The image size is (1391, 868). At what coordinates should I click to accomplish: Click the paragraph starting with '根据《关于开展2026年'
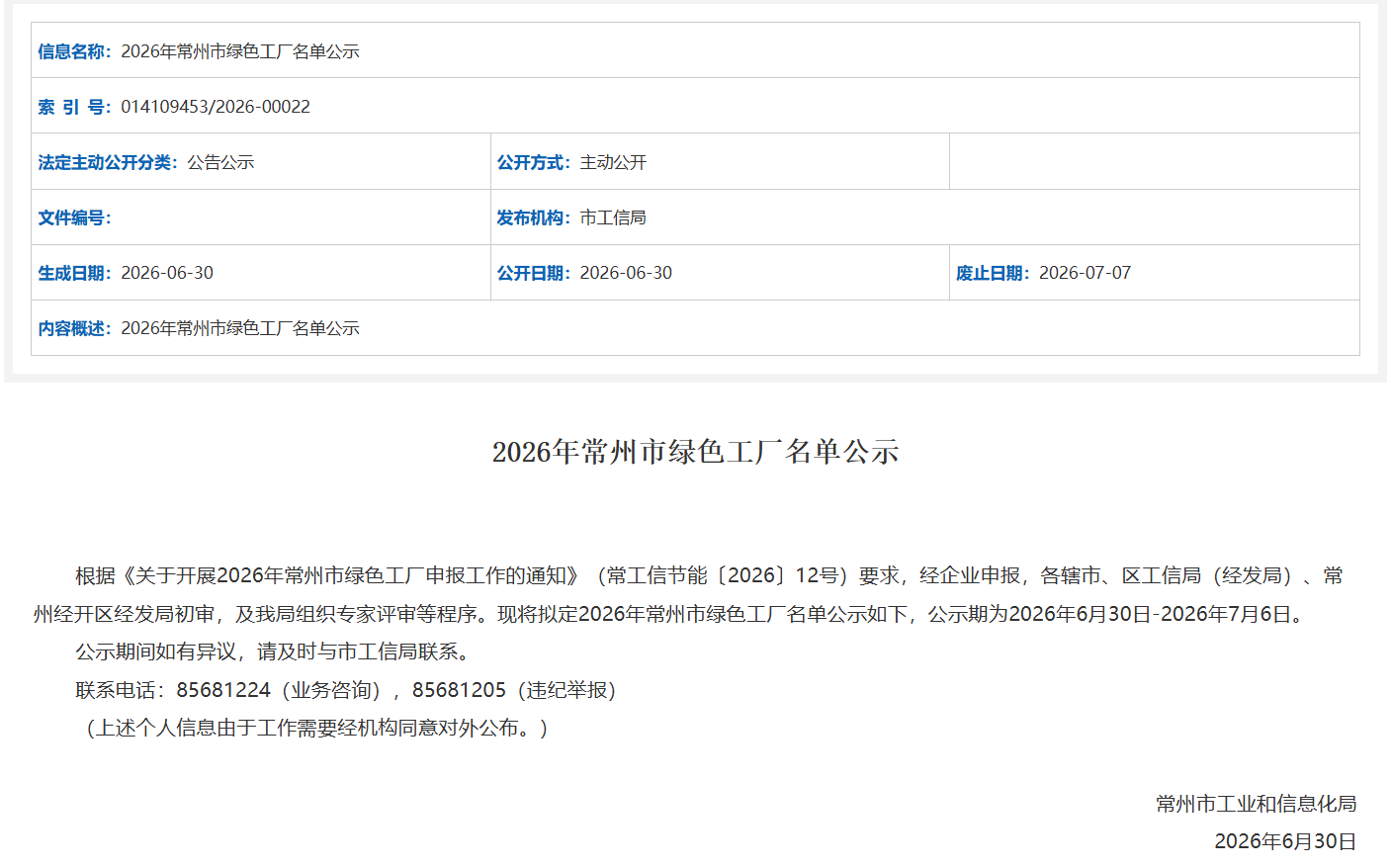click(688, 594)
